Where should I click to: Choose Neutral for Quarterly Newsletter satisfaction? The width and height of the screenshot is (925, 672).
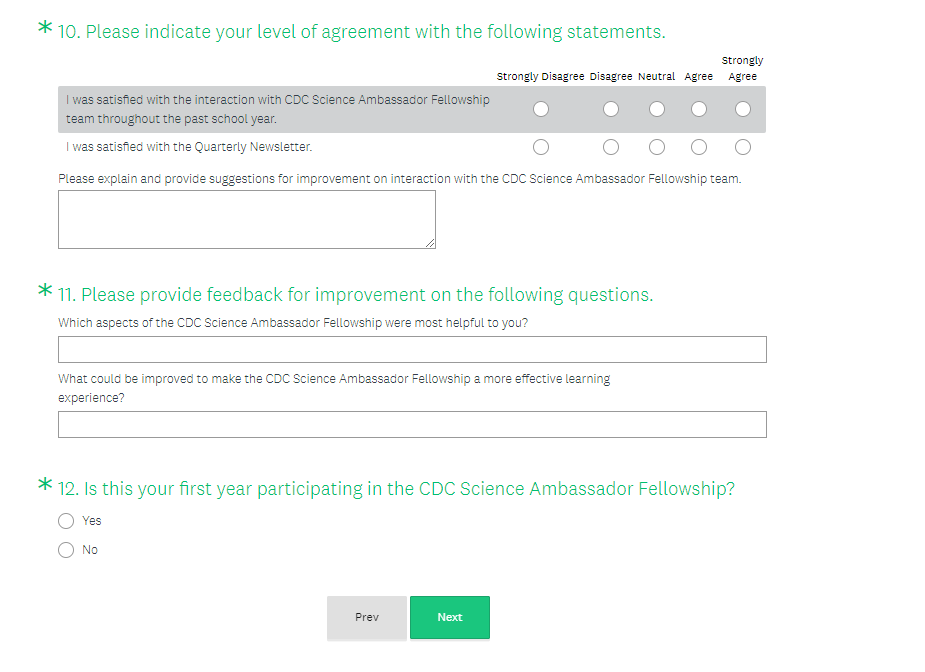click(656, 147)
